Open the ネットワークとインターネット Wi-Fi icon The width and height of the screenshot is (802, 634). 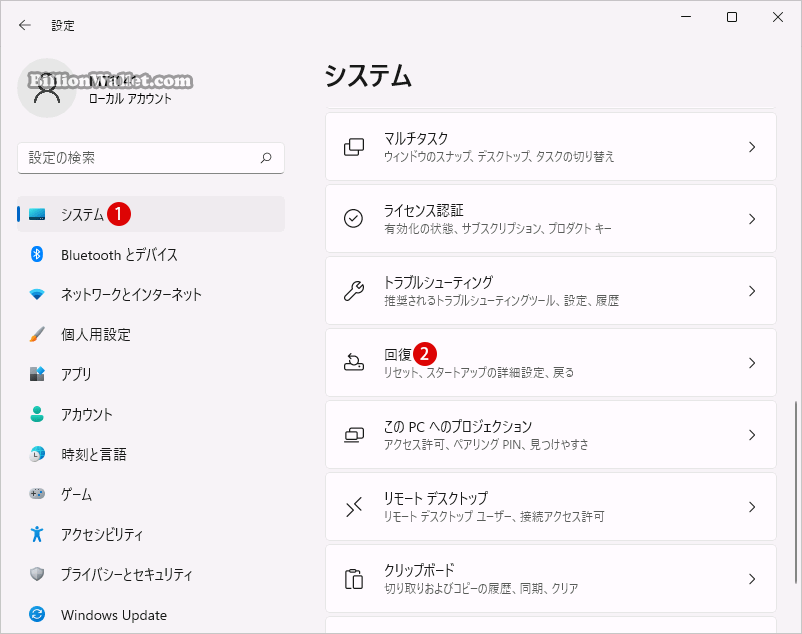point(37,294)
